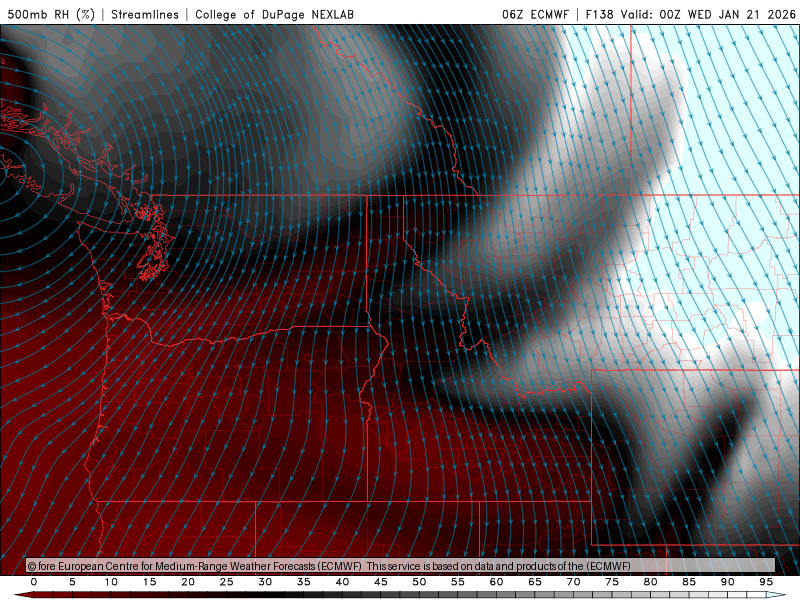Viewport: 800px width, 600px height.
Task: Click the "F138" forecast hour label
Action: click(599, 14)
